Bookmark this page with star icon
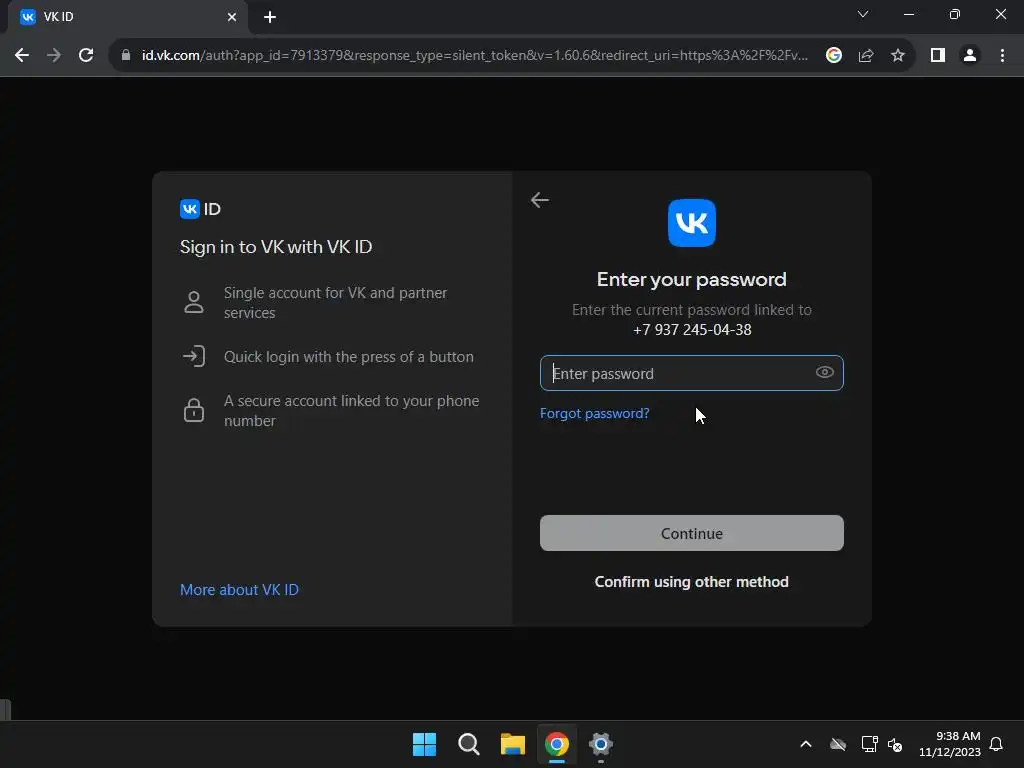This screenshot has height=768, width=1024. pos(898,56)
